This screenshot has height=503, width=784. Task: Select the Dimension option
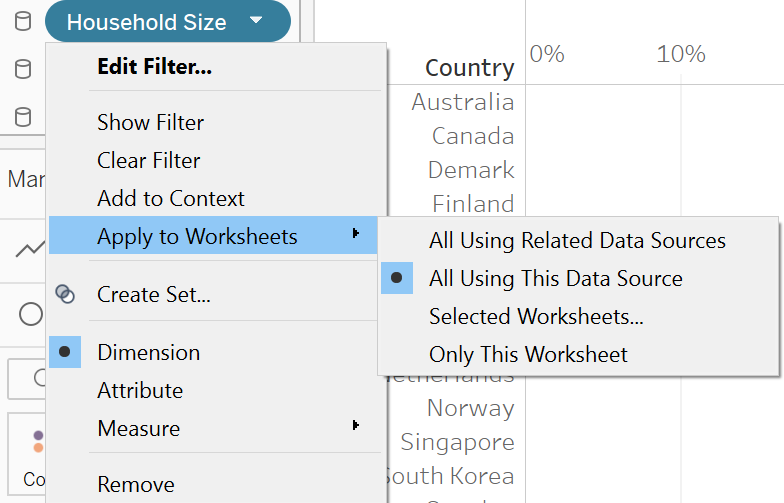148,352
